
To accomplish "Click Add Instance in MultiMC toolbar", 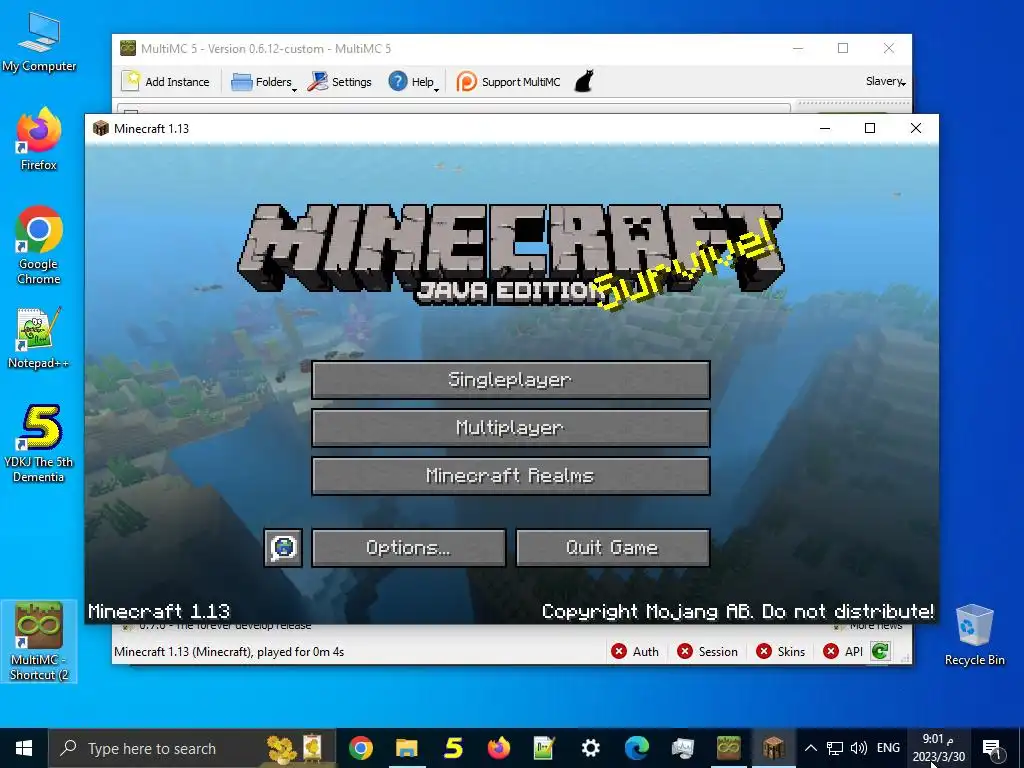I will (x=166, y=82).
